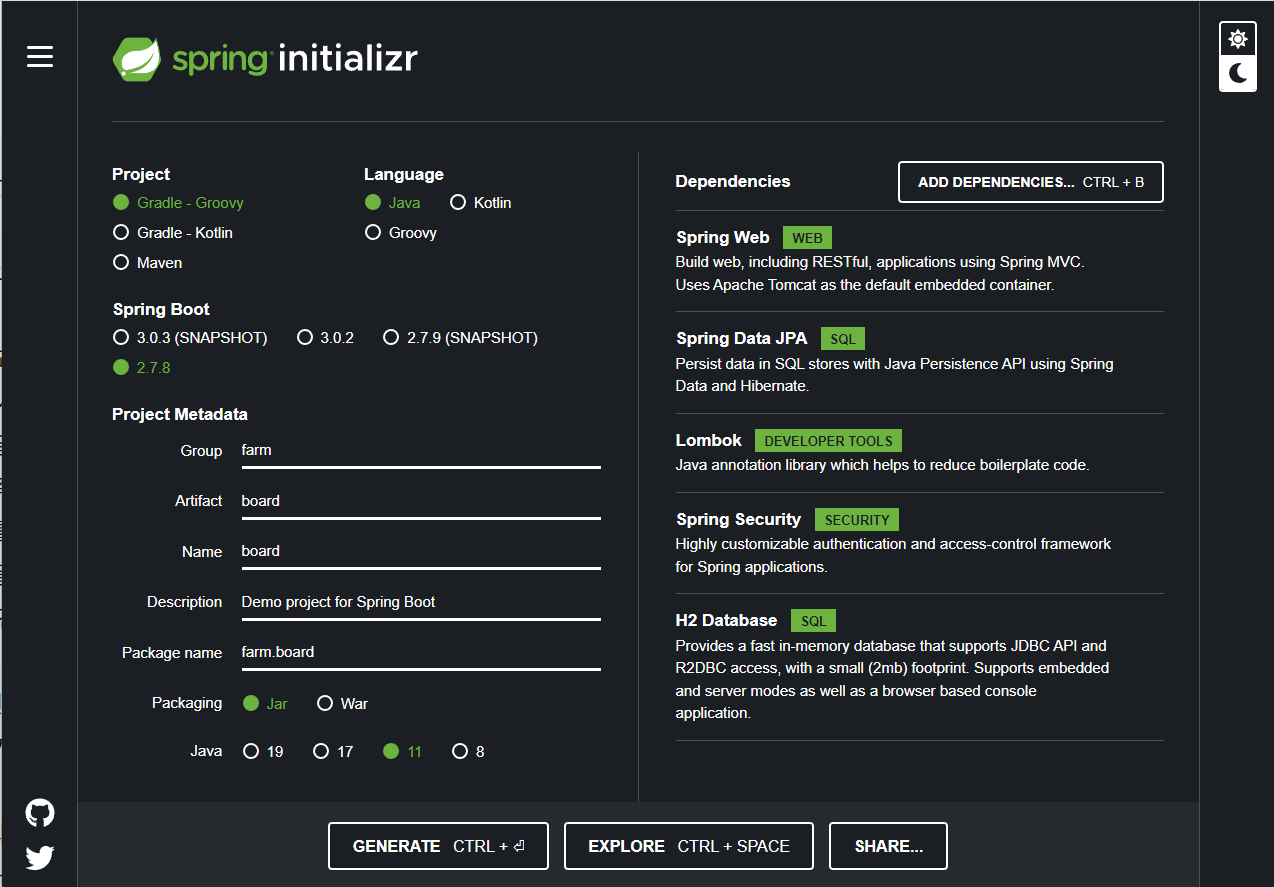Click the Dependencies heading
Viewport: 1274px width, 887px height.
[733, 181]
